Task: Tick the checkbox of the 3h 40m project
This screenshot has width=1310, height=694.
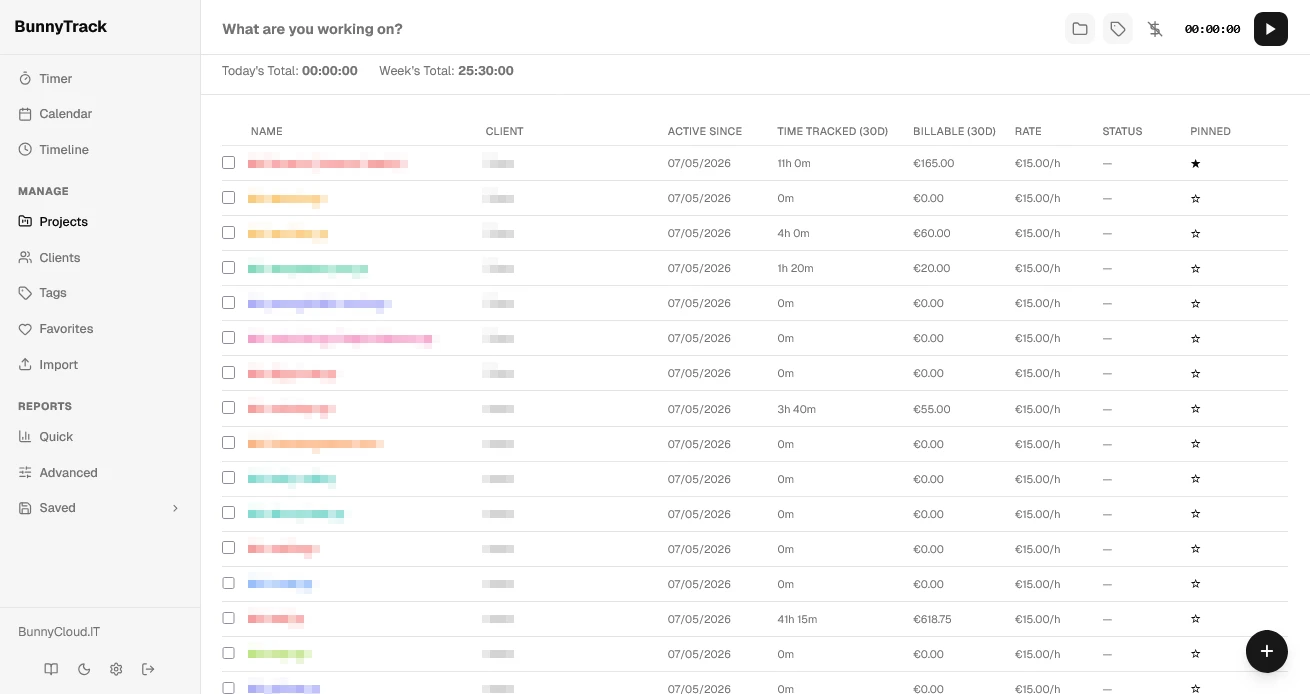Action: pyautogui.click(x=228, y=408)
